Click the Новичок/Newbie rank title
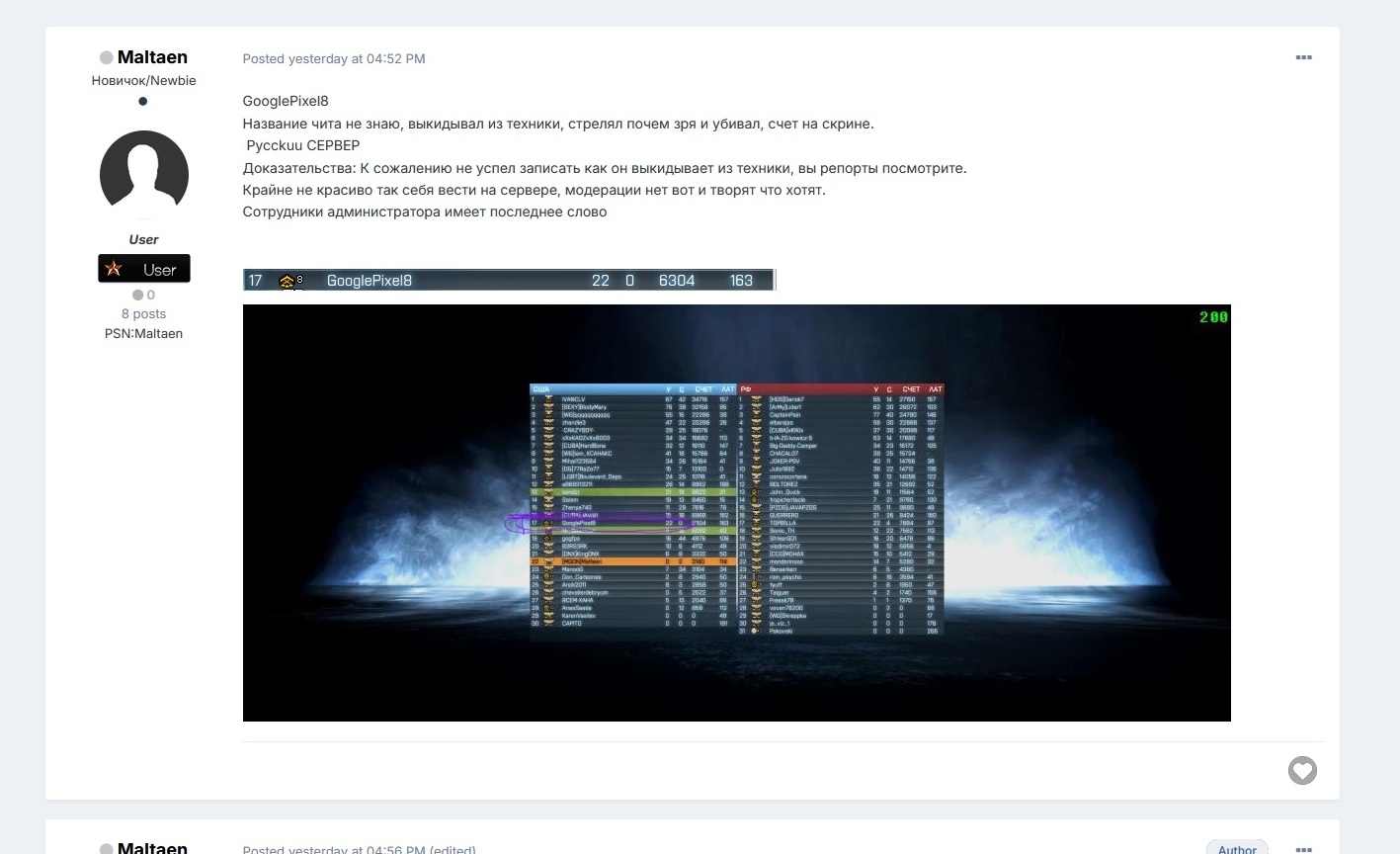Viewport: 1400px width, 854px height. 144,80
